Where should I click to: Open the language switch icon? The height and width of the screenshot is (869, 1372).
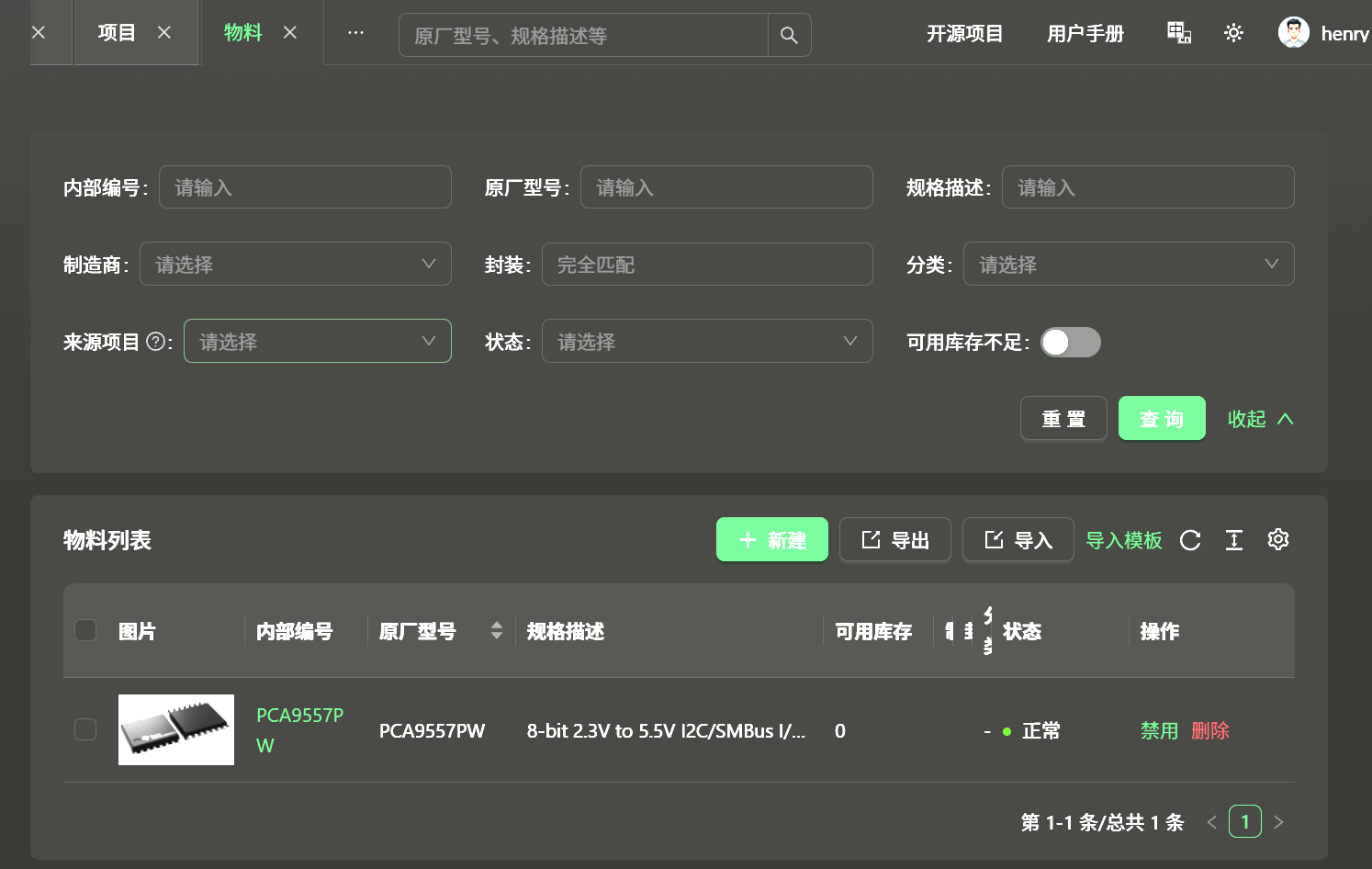1179,33
